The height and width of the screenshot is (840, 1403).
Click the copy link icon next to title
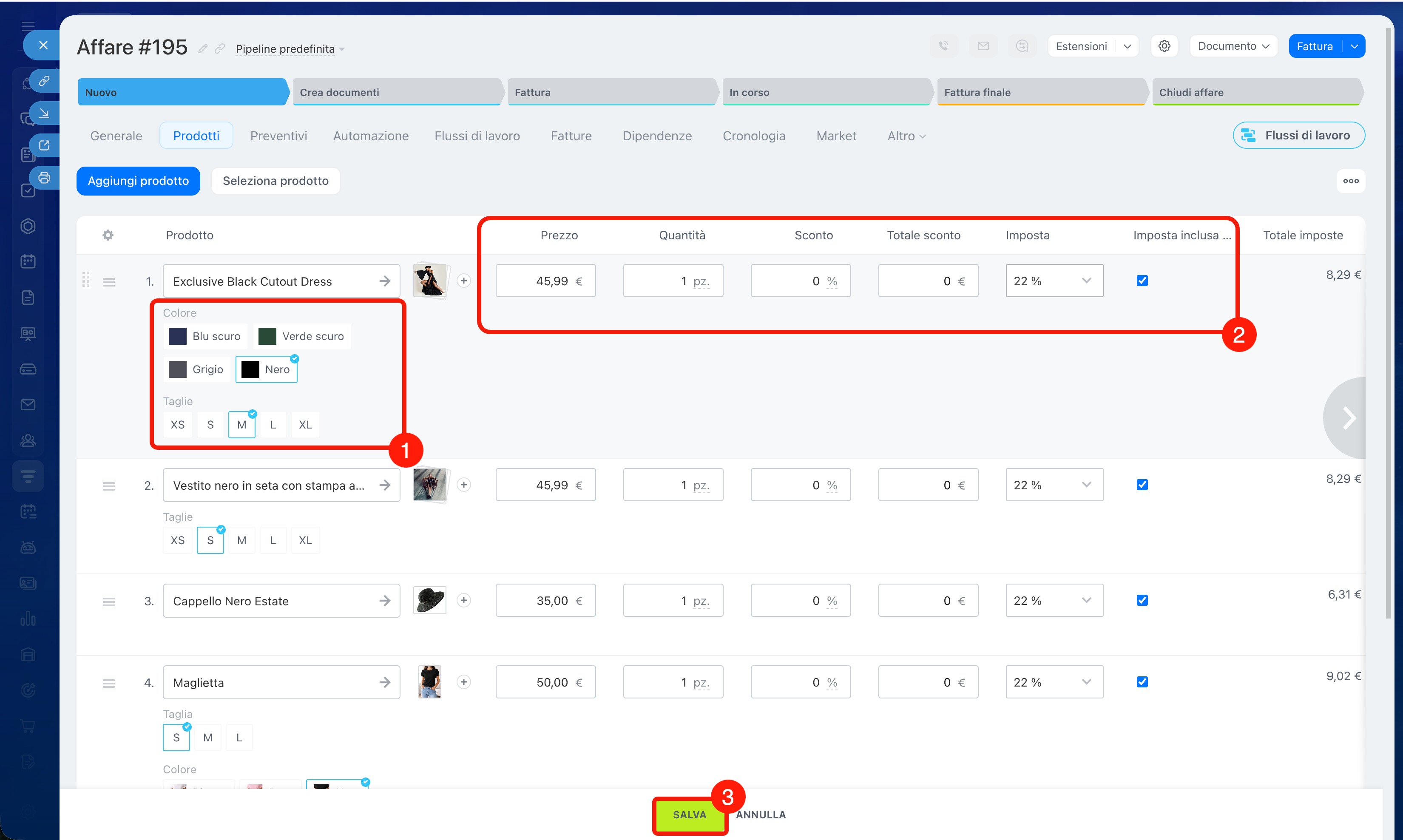[x=220, y=49]
